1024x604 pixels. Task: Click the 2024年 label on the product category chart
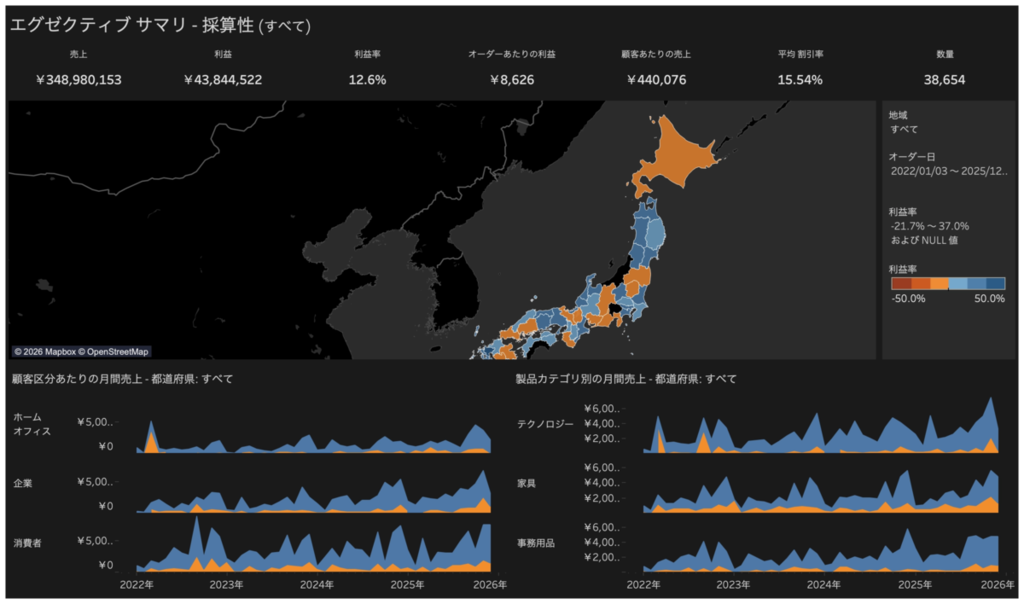[x=824, y=584]
